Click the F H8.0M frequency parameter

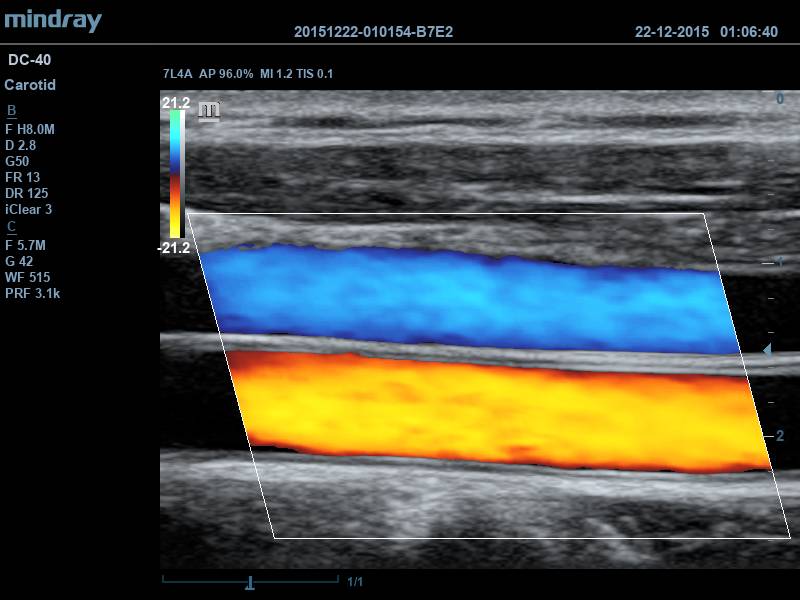tap(30, 128)
